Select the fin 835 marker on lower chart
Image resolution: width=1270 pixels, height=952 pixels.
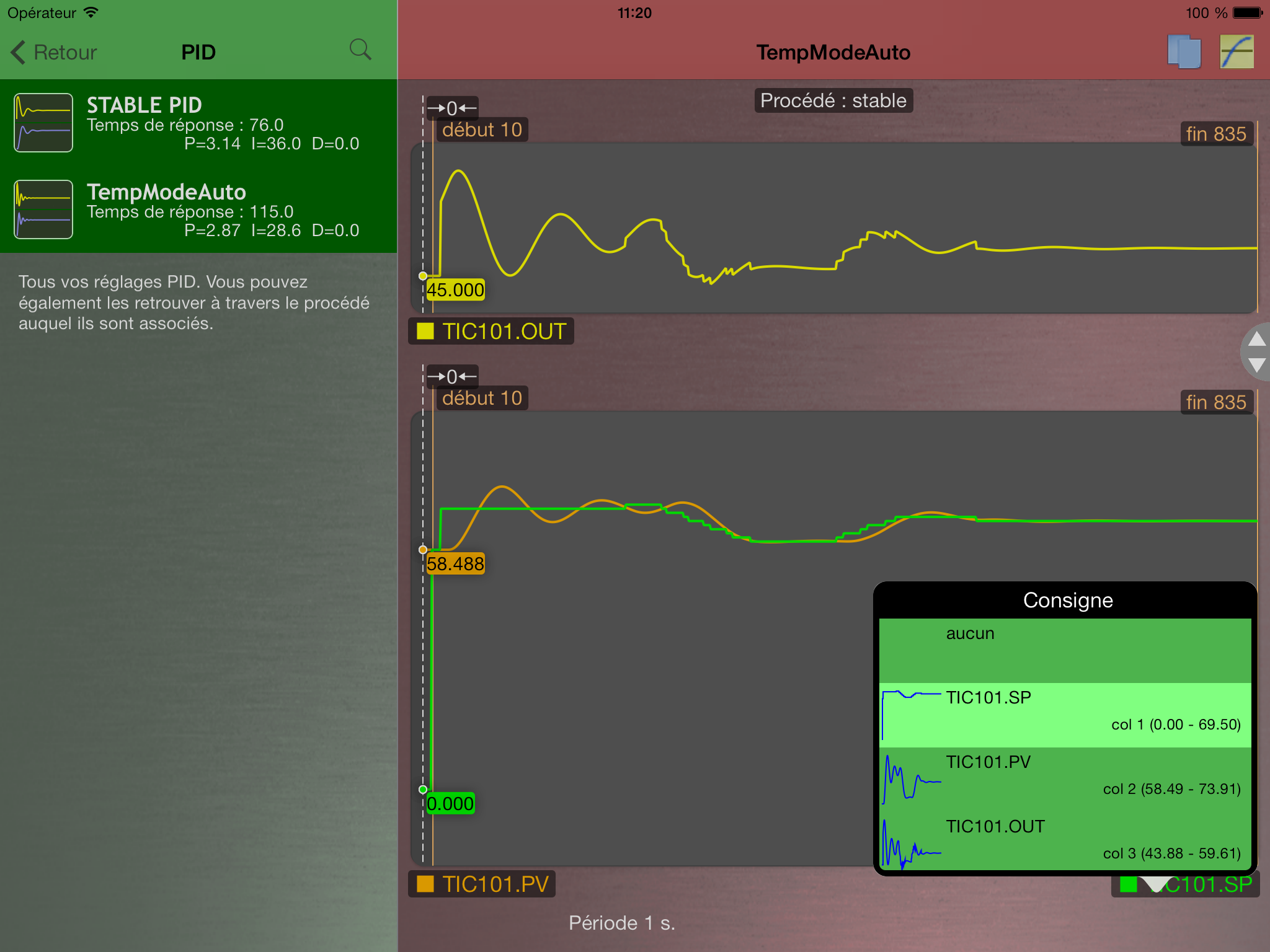1216,402
